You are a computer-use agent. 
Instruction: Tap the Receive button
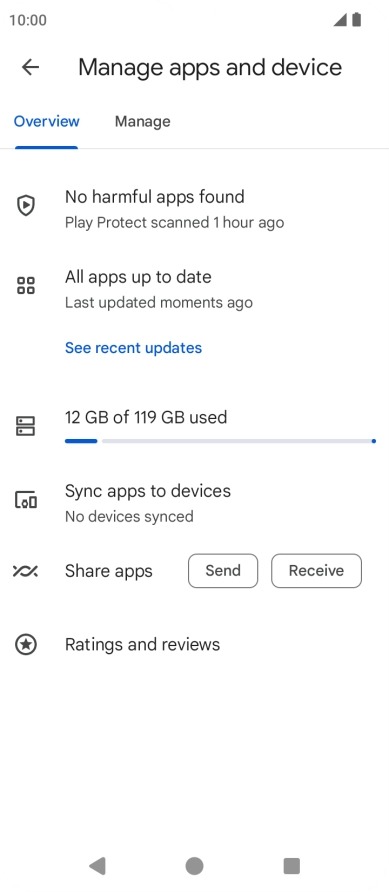pos(316,571)
